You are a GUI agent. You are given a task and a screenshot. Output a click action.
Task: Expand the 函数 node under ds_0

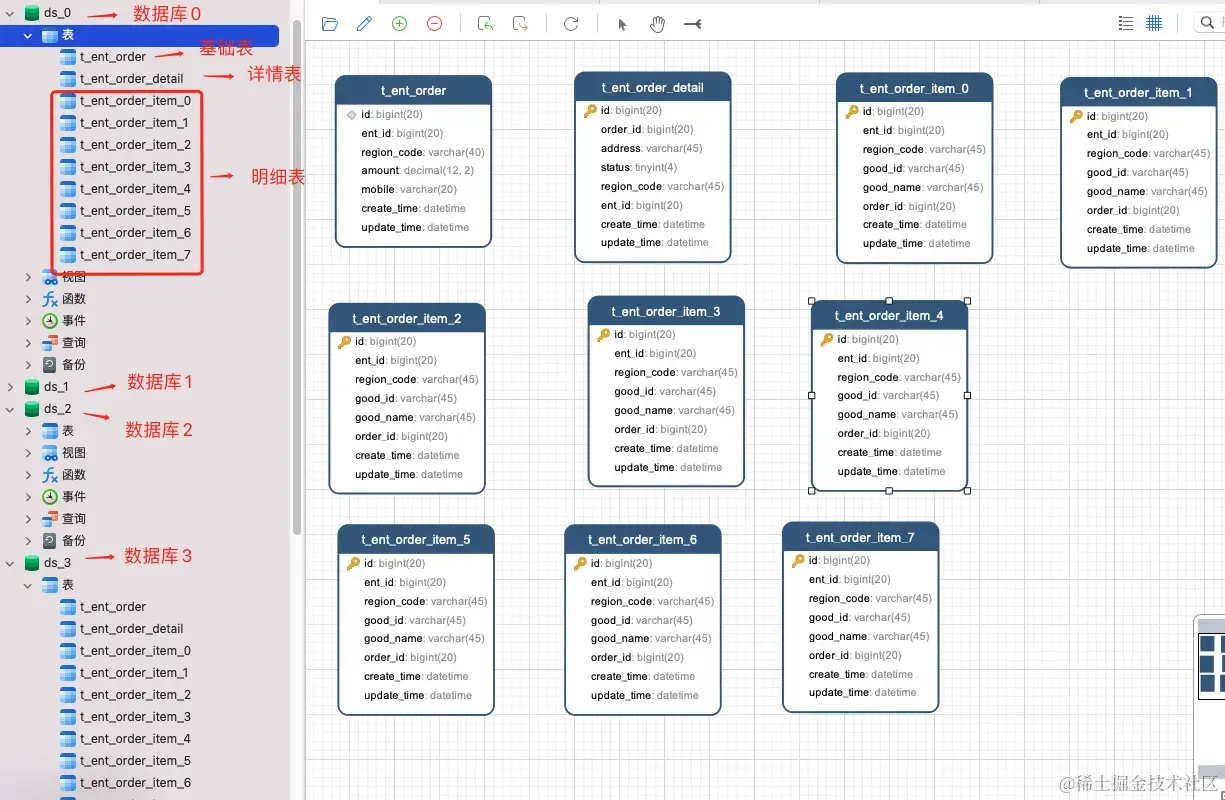[29, 299]
